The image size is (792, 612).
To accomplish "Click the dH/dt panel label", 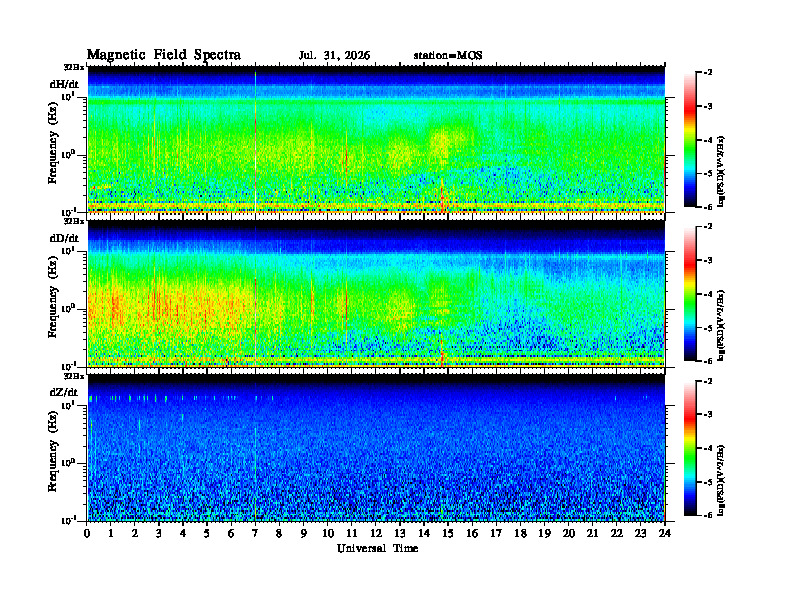I will 64,84.
